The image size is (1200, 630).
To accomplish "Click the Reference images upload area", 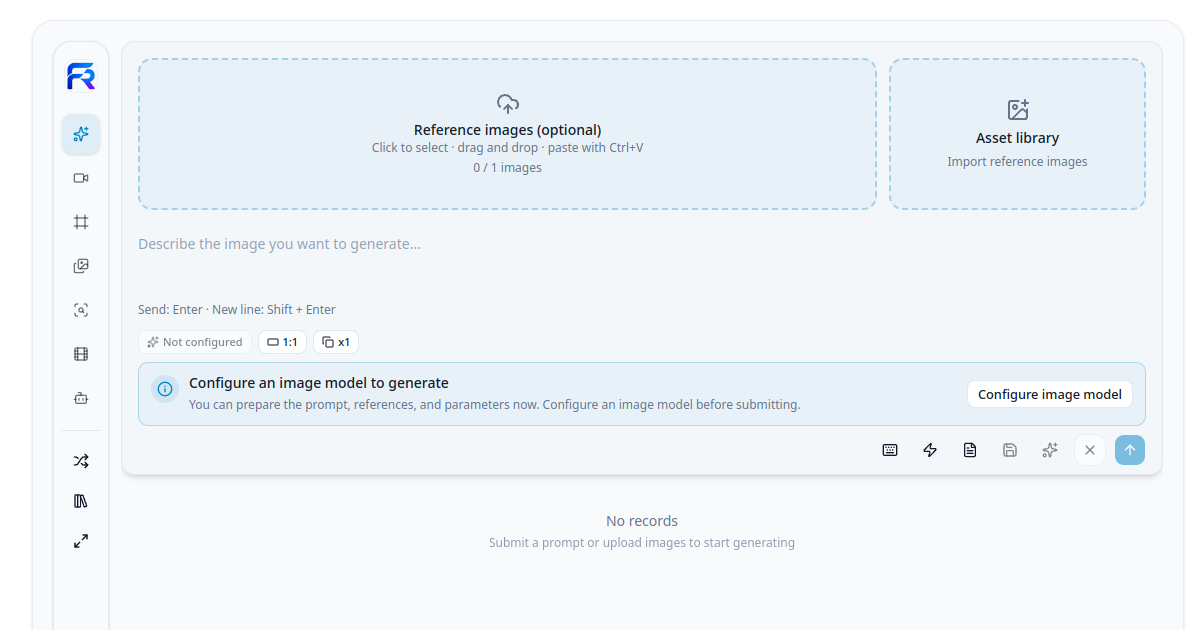I will click(x=507, y=134).
